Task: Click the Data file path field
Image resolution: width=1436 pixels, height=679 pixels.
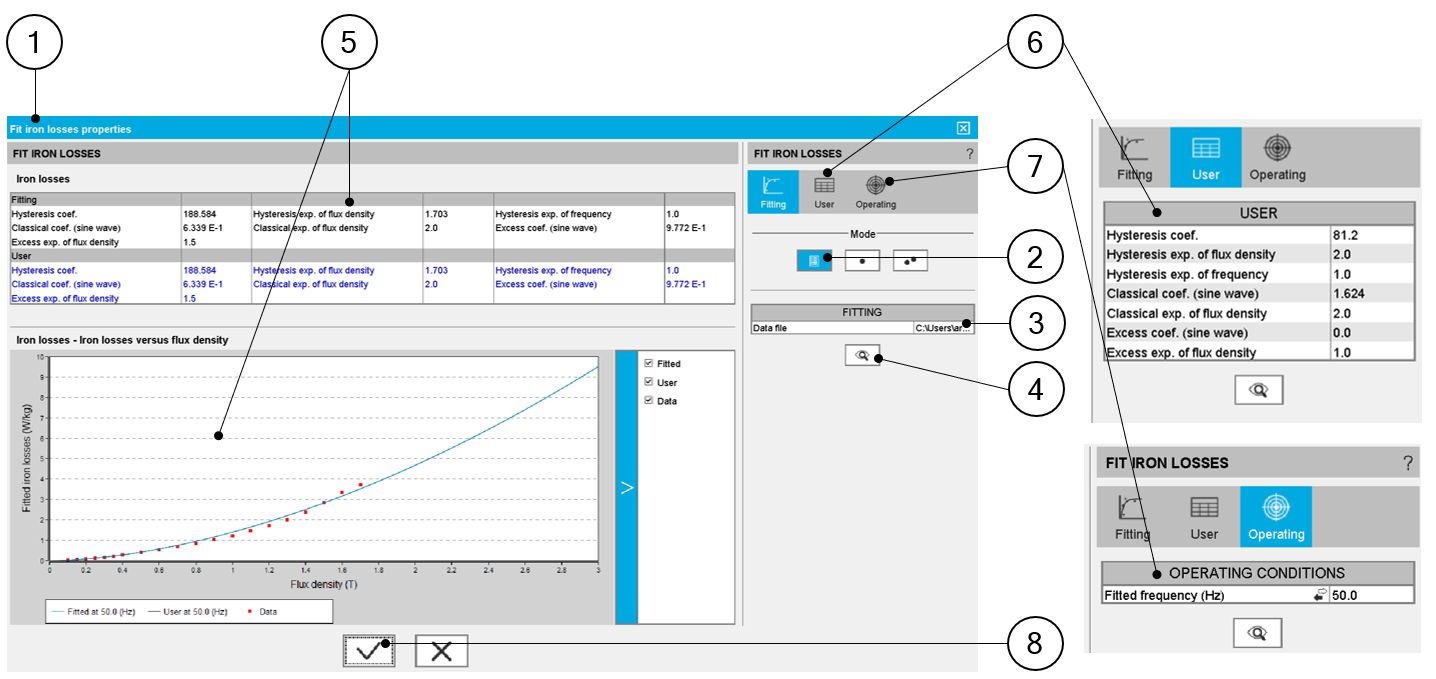Action: coord(941,327)
